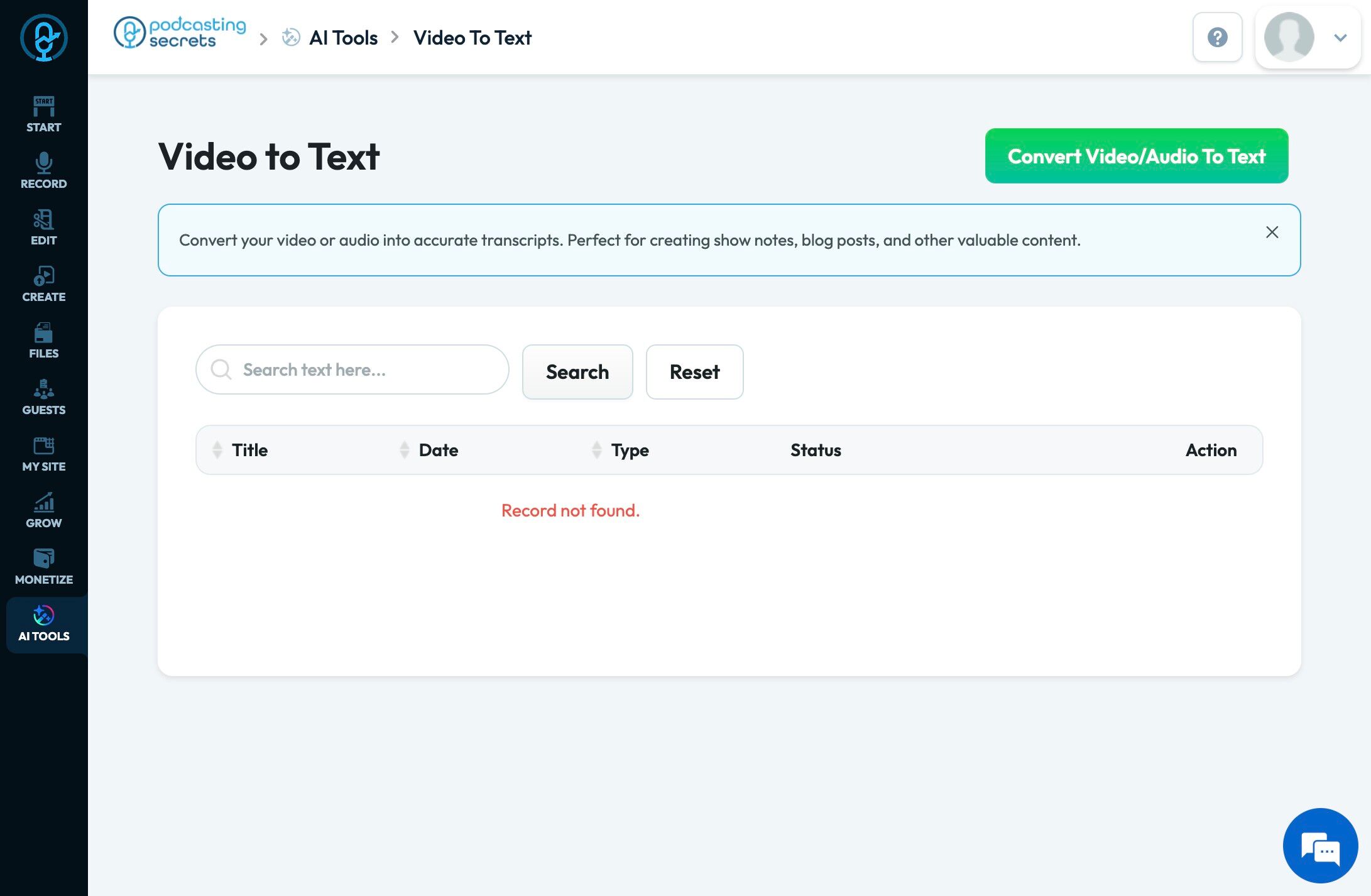This screenshot has height=896, width=1371.
Task: Focus the Search text here field
Action: [364, 369]
